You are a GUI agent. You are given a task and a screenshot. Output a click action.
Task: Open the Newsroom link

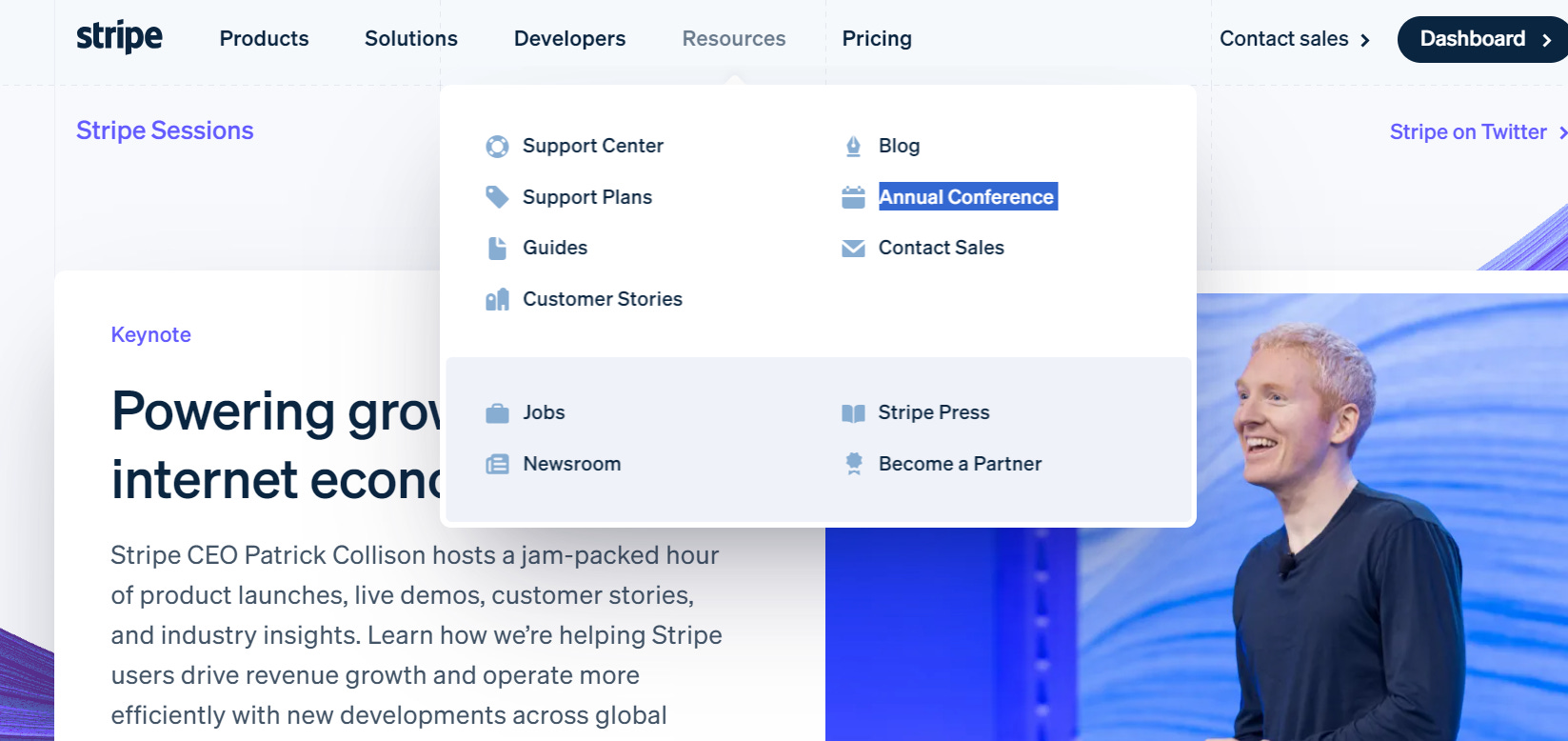tap(571, 464)
